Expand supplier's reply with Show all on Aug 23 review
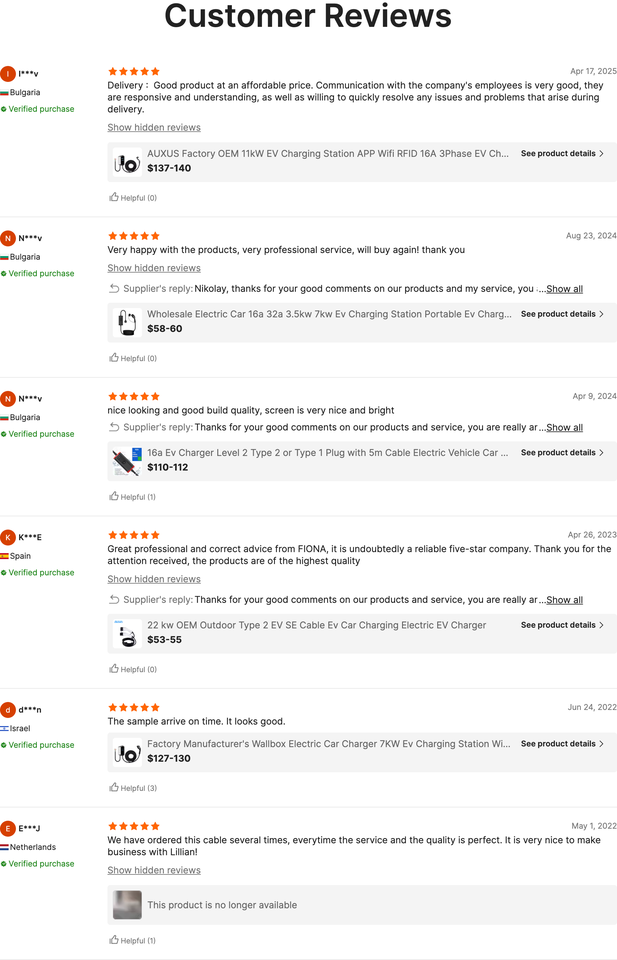617x960 pixels. click(x=564, y=289)
